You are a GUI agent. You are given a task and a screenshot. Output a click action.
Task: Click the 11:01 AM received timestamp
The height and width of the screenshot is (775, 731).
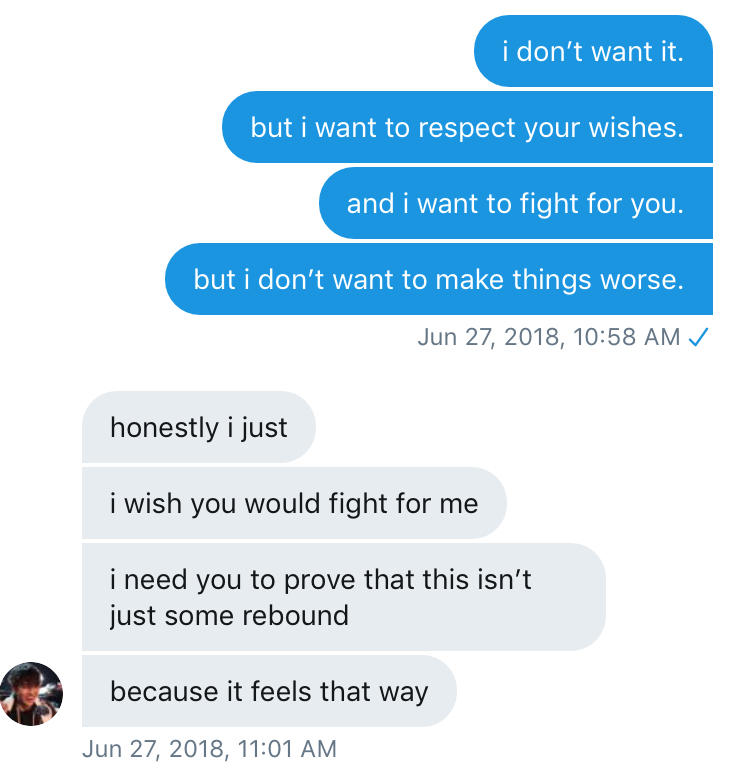coord(209,748)
